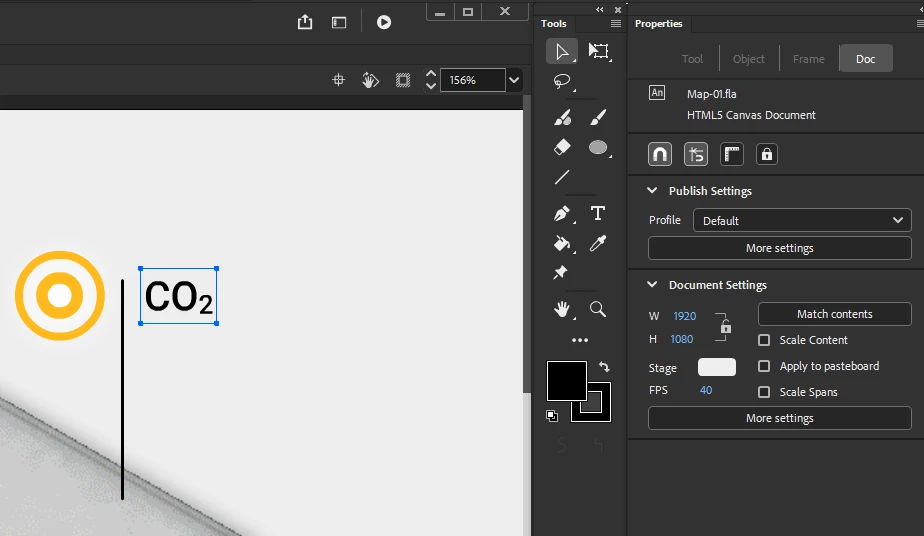Enable the Scale Content checkbox

point(764,340)
